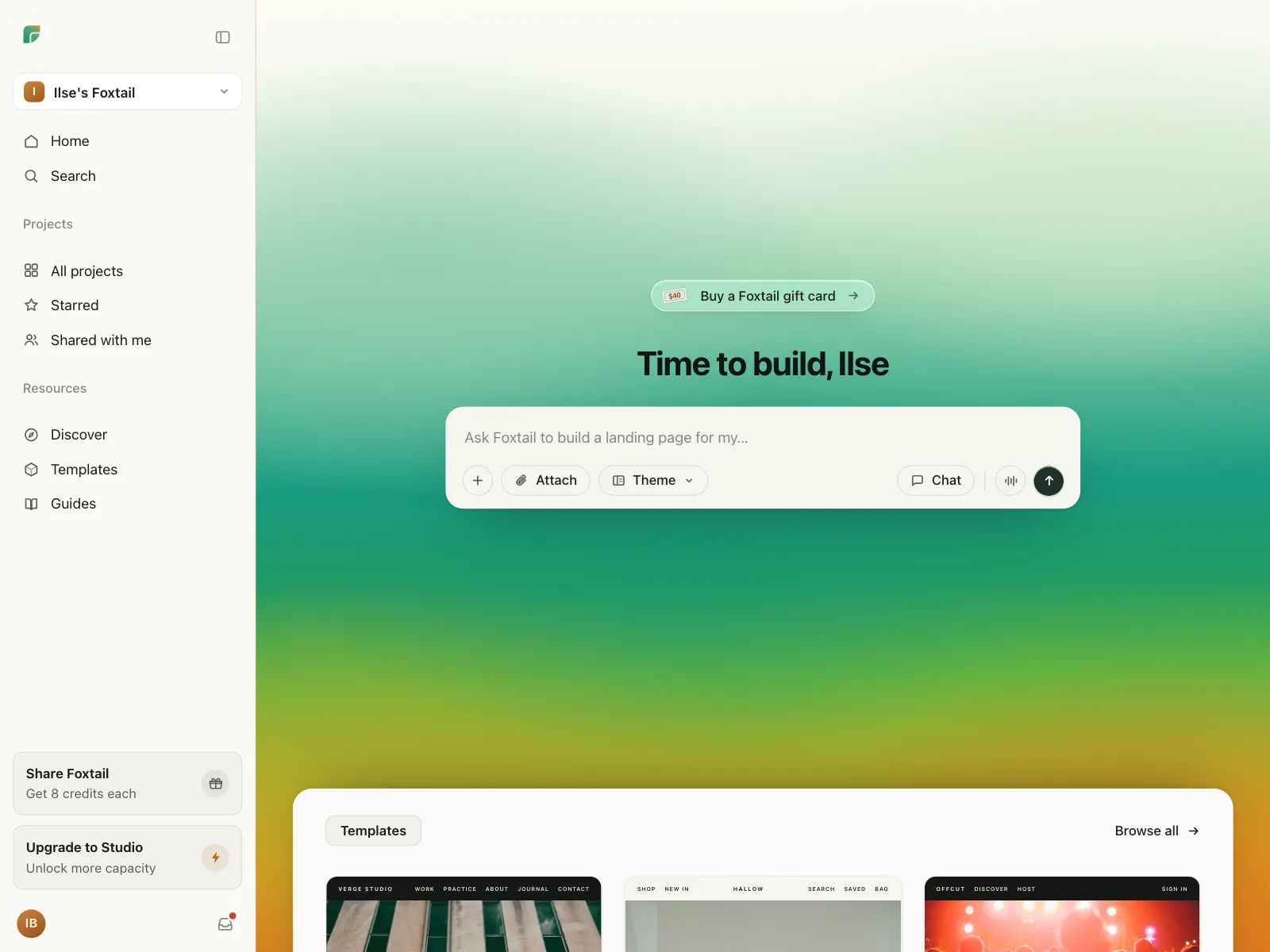Open the Hallow shop template thumbnail
This screenshot has height=952, width=1270.
[x=763, y=914]
